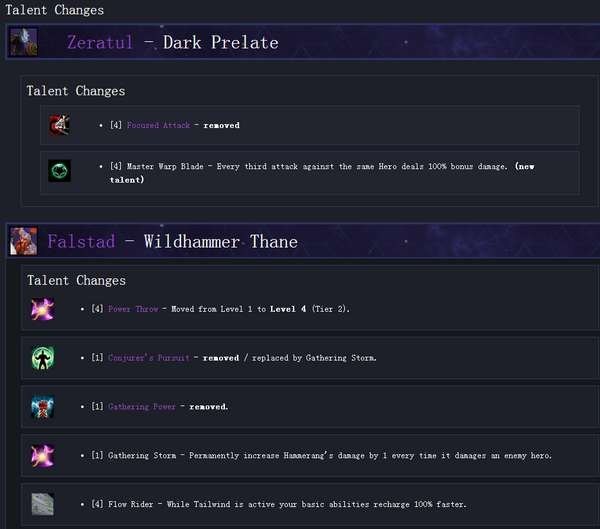Click the gray Flow Rider placeholder icon

pos(42,504)
